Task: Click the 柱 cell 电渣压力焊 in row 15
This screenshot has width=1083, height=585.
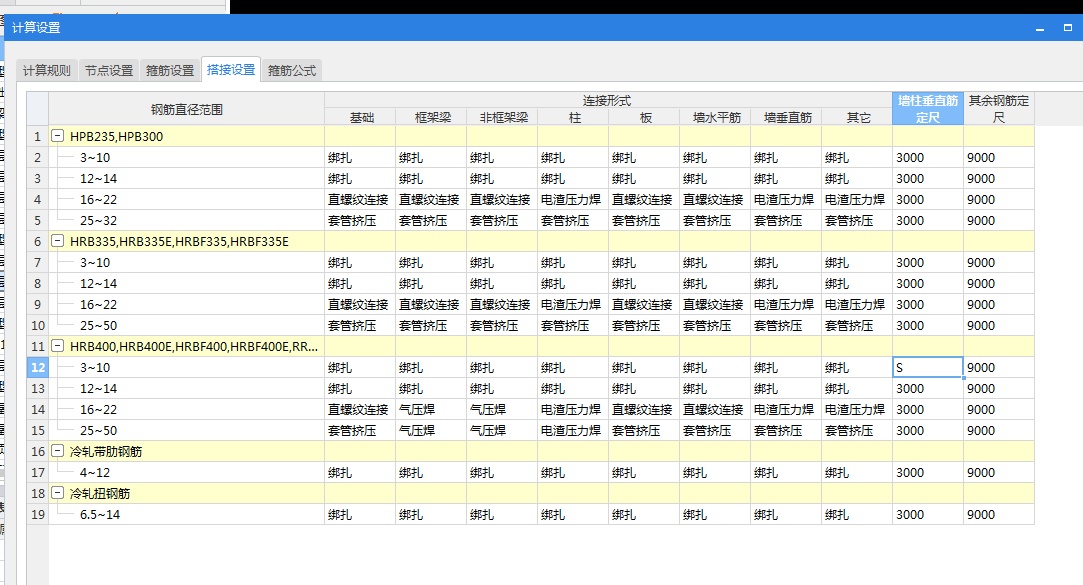Action: (573, 430)
